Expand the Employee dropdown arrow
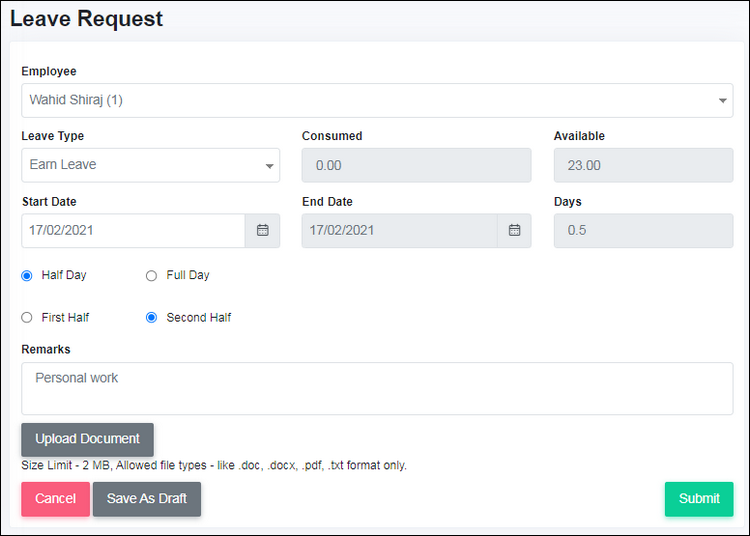The width and height of the screenshot is (750, 536). (722, 100)
